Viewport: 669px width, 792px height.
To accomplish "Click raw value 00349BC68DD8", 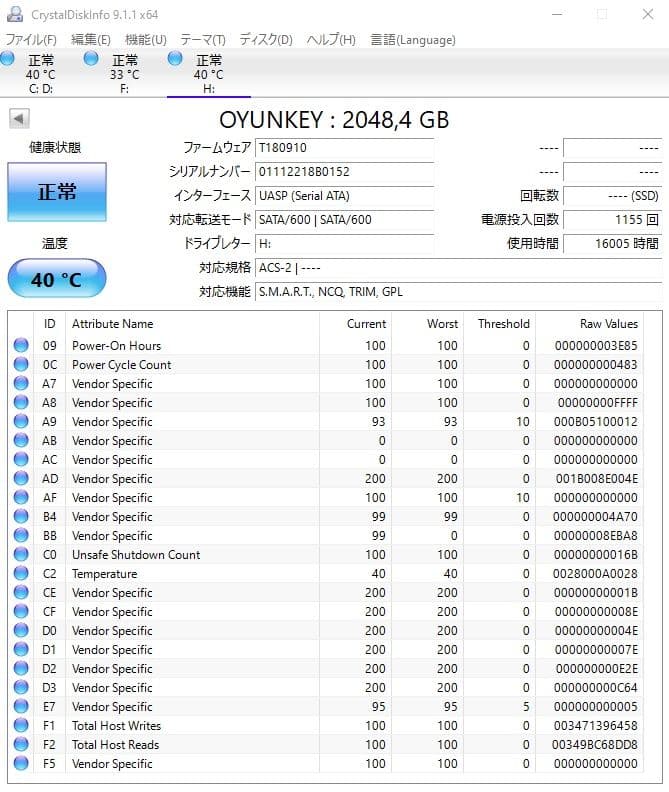I will (595, 745).
